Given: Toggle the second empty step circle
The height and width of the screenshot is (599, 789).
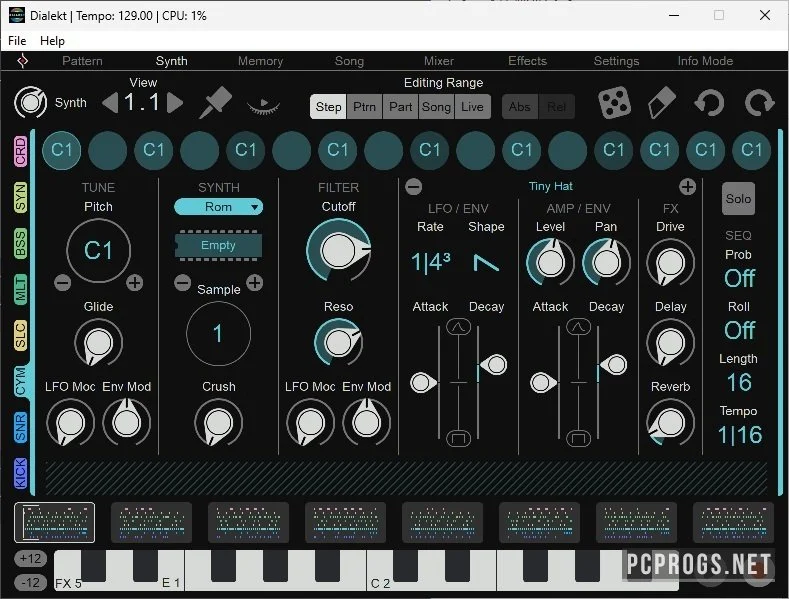Looking at the screenshot, I should [x=200, y=149].
